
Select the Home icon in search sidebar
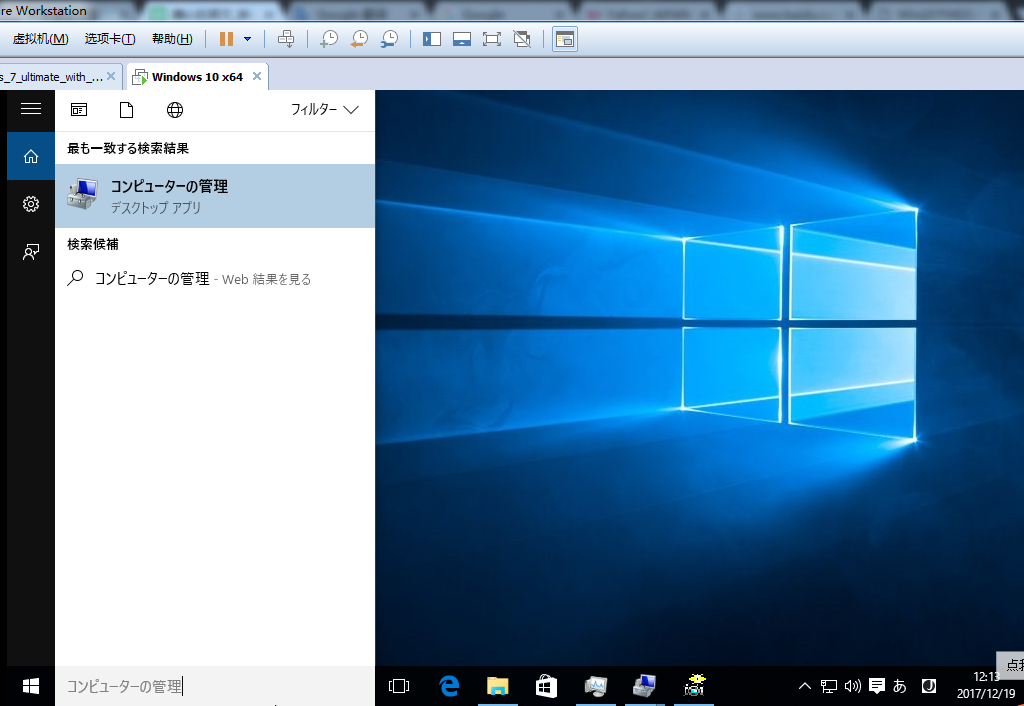pos(31,156)
